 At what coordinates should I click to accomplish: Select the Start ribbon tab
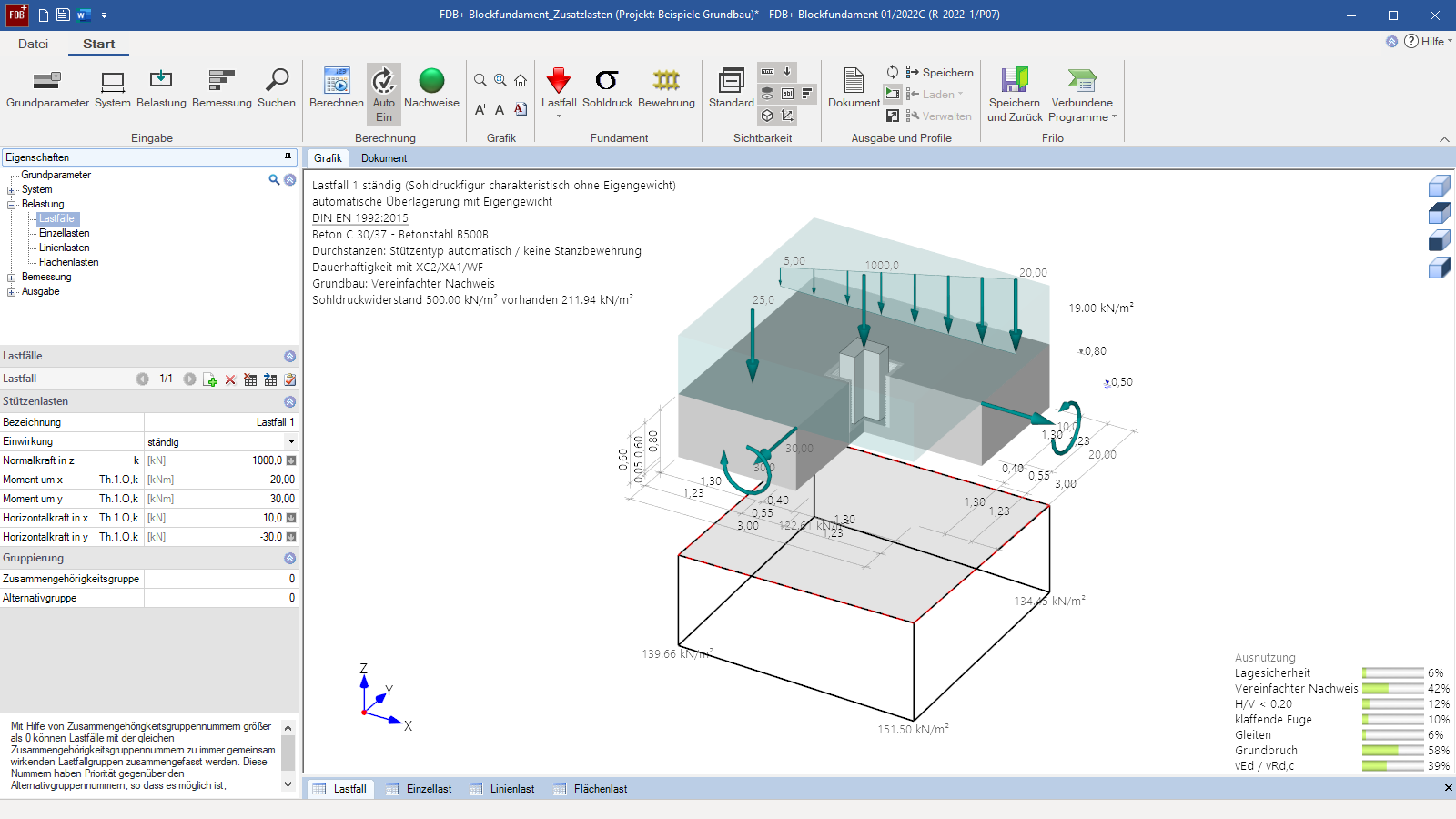[99, 44]
